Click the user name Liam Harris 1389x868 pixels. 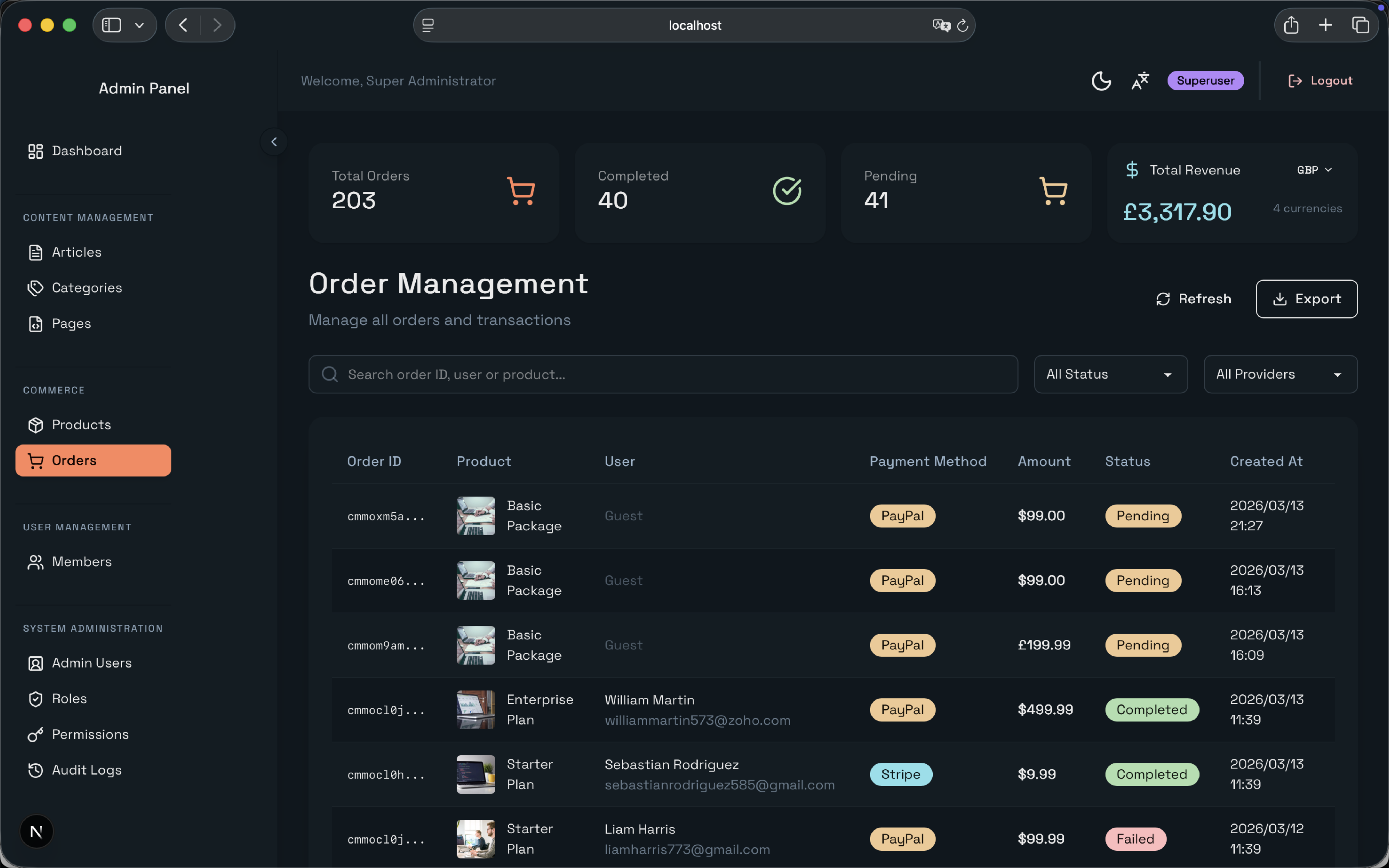tap(640, 829)
